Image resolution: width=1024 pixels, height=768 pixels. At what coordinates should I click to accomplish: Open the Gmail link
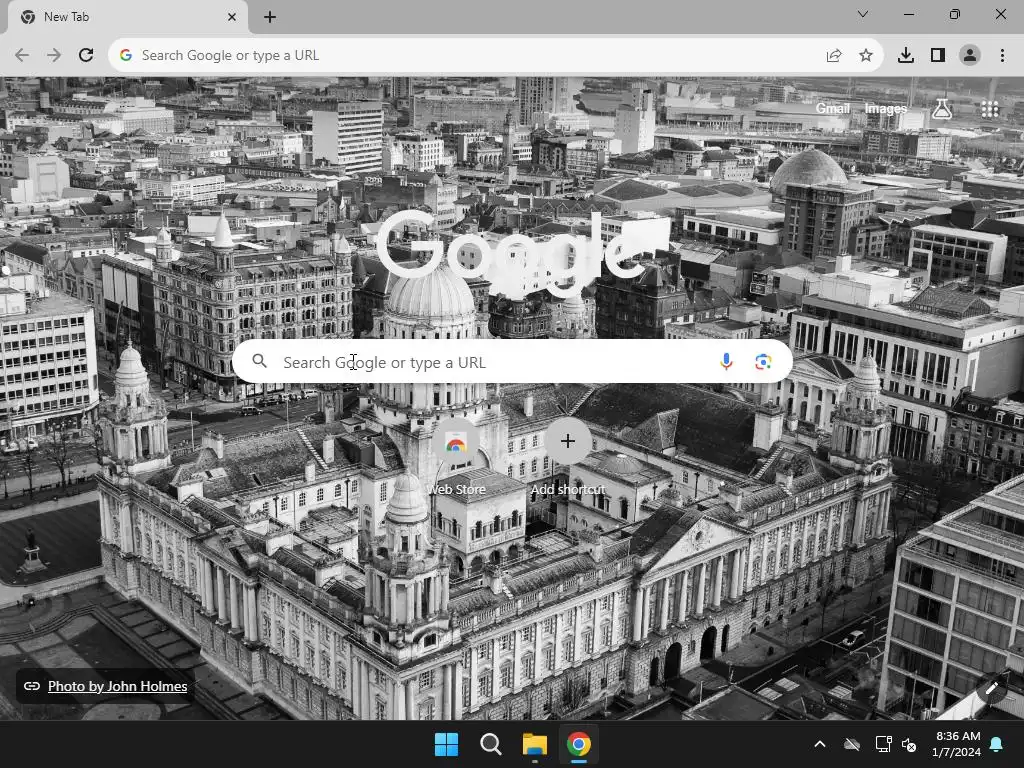click(x=833, y=108)
